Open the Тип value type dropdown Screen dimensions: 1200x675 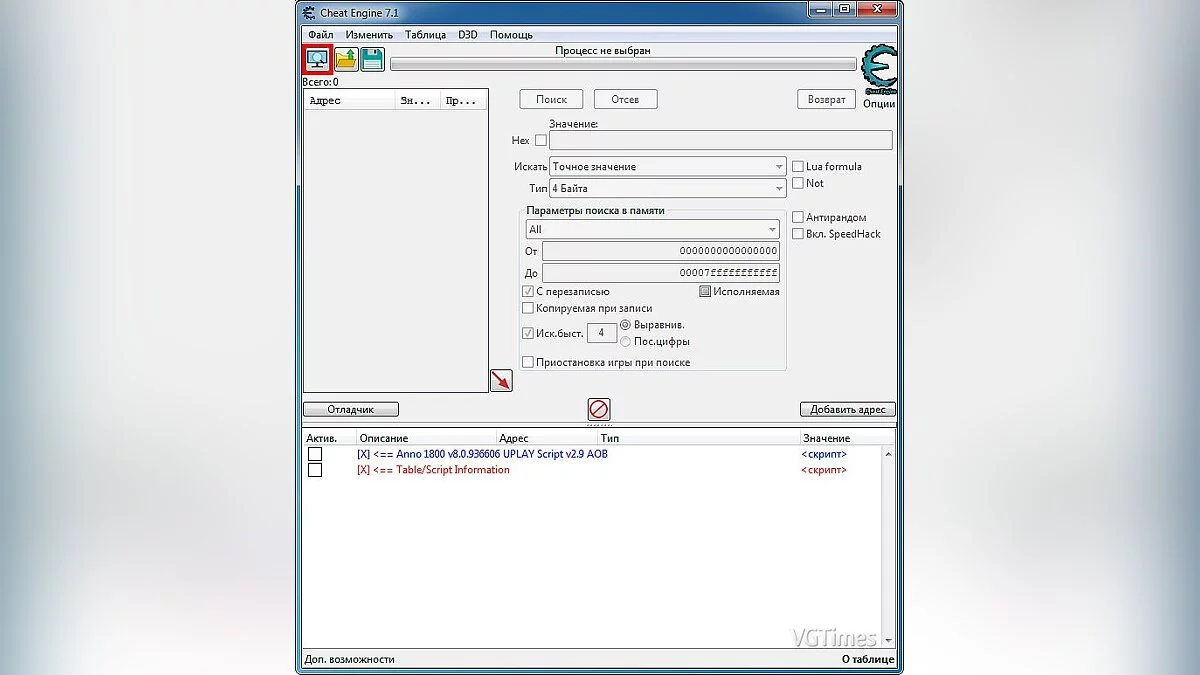(667, 189)
